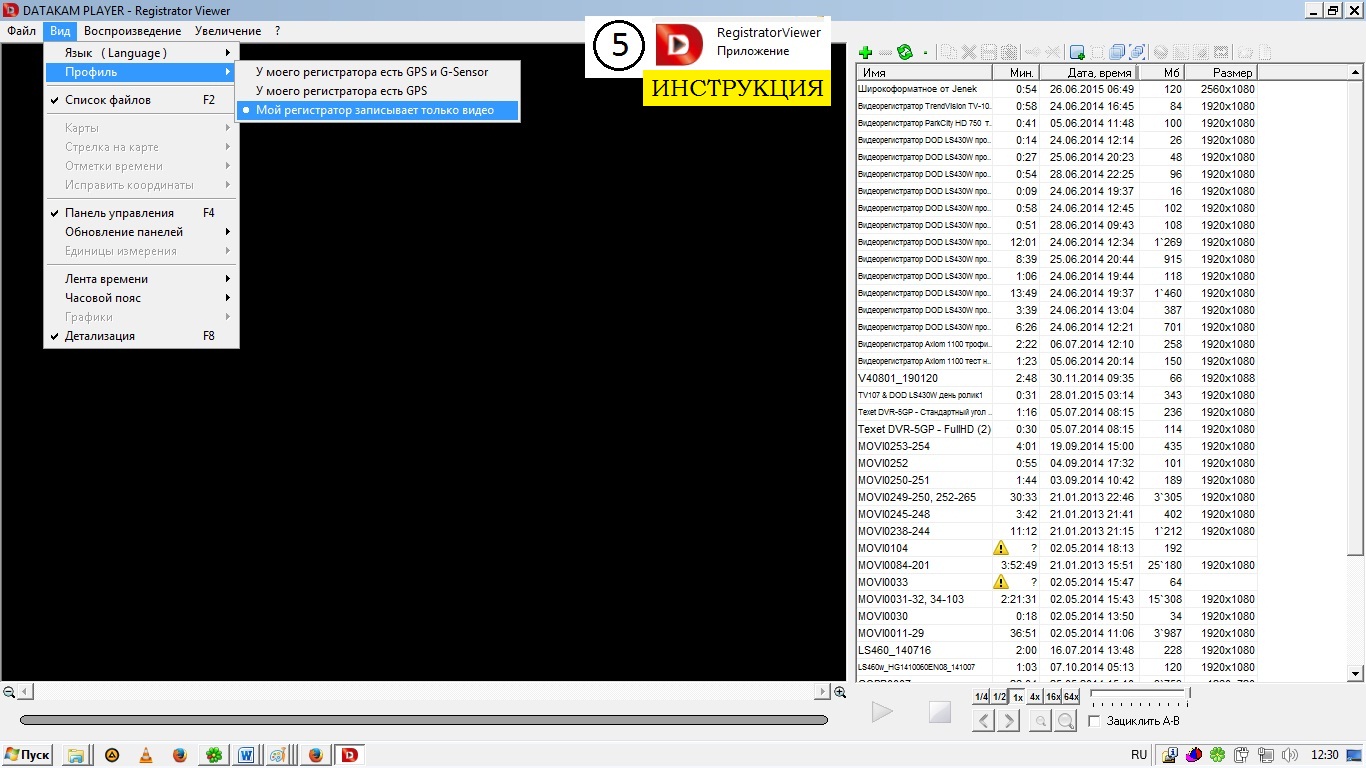1366x768 pixels.
Task: Click the green refresh file list icon
Action: click(x=905, y=52)
